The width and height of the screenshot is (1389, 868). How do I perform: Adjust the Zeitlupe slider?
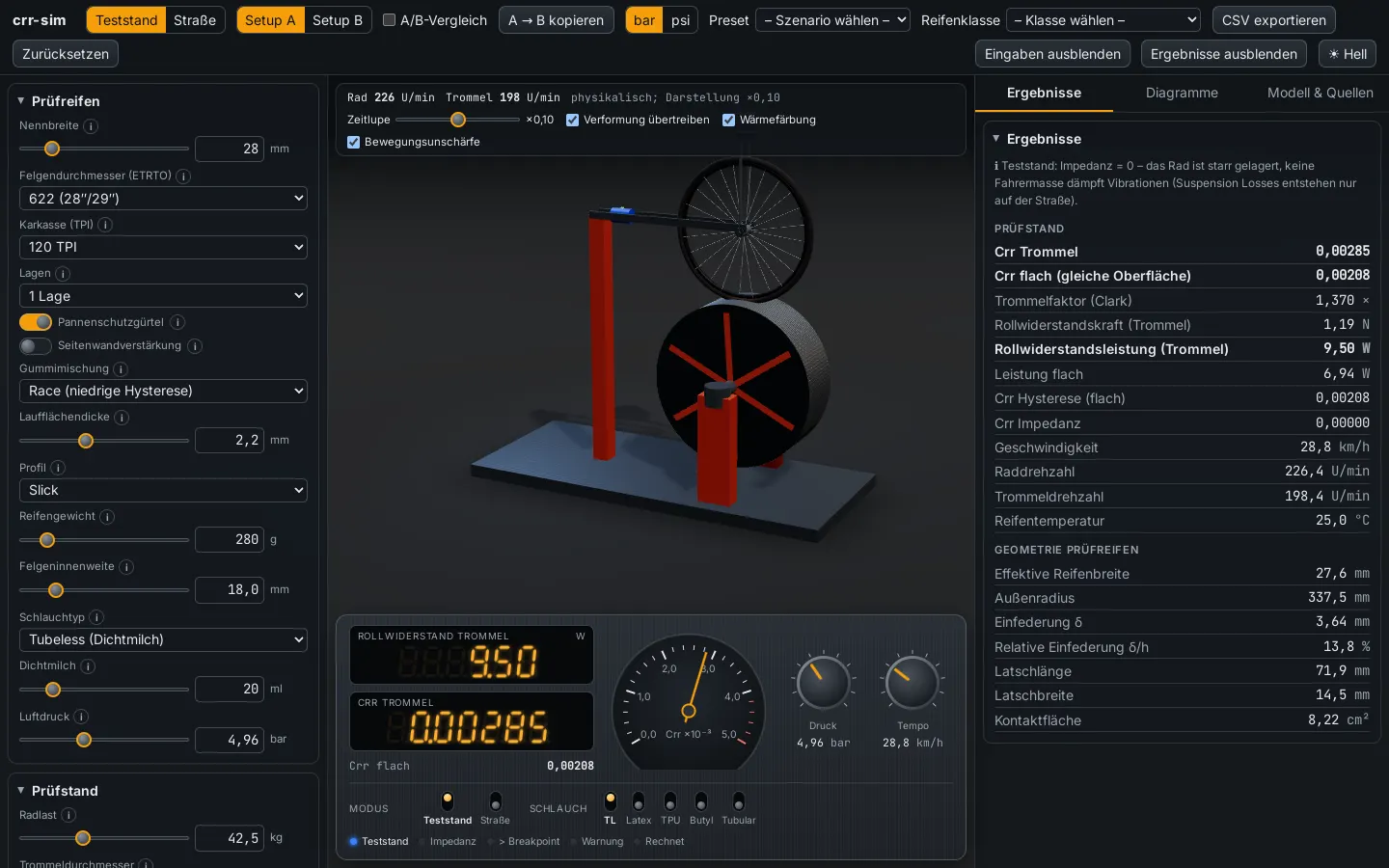click(x=458, y=120)
